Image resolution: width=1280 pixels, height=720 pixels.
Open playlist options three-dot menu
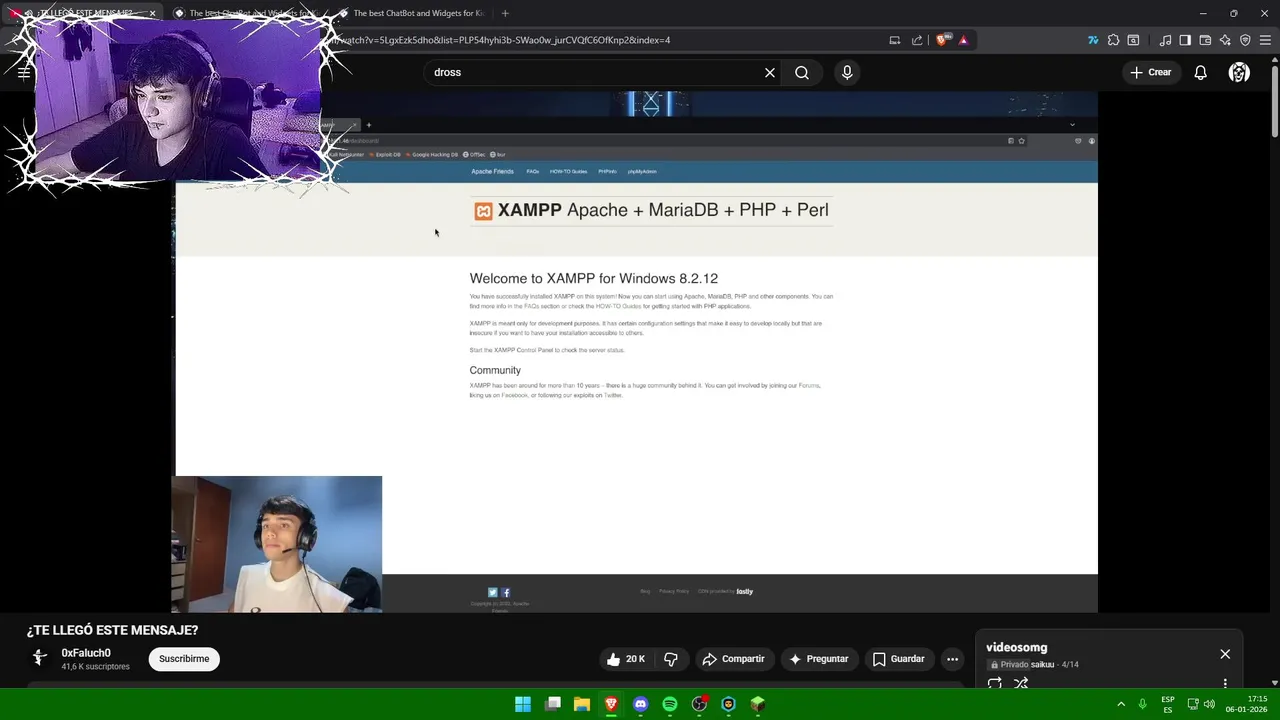pyautogui.click(x=1225, y=684)
